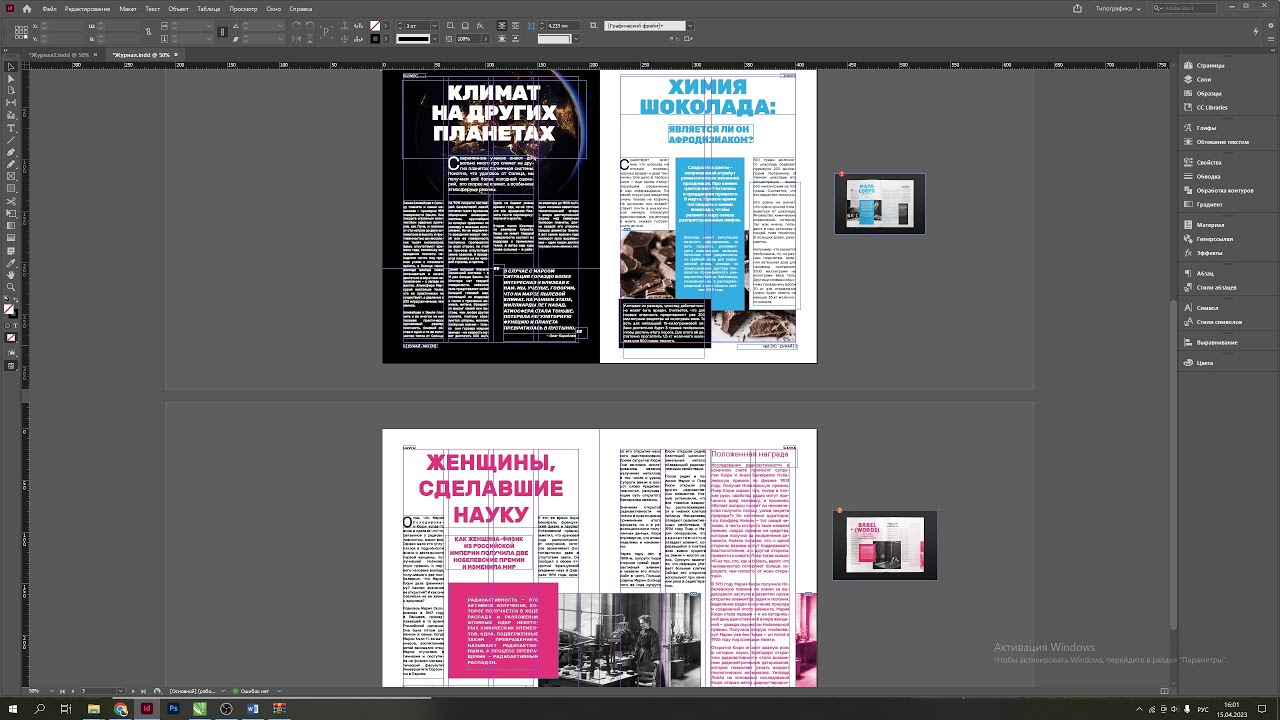Image resolution: width=1280 pixels, height=720 pixels.
Task: Open Chrome from the Windows taskbar
Action: coord(121,709)
